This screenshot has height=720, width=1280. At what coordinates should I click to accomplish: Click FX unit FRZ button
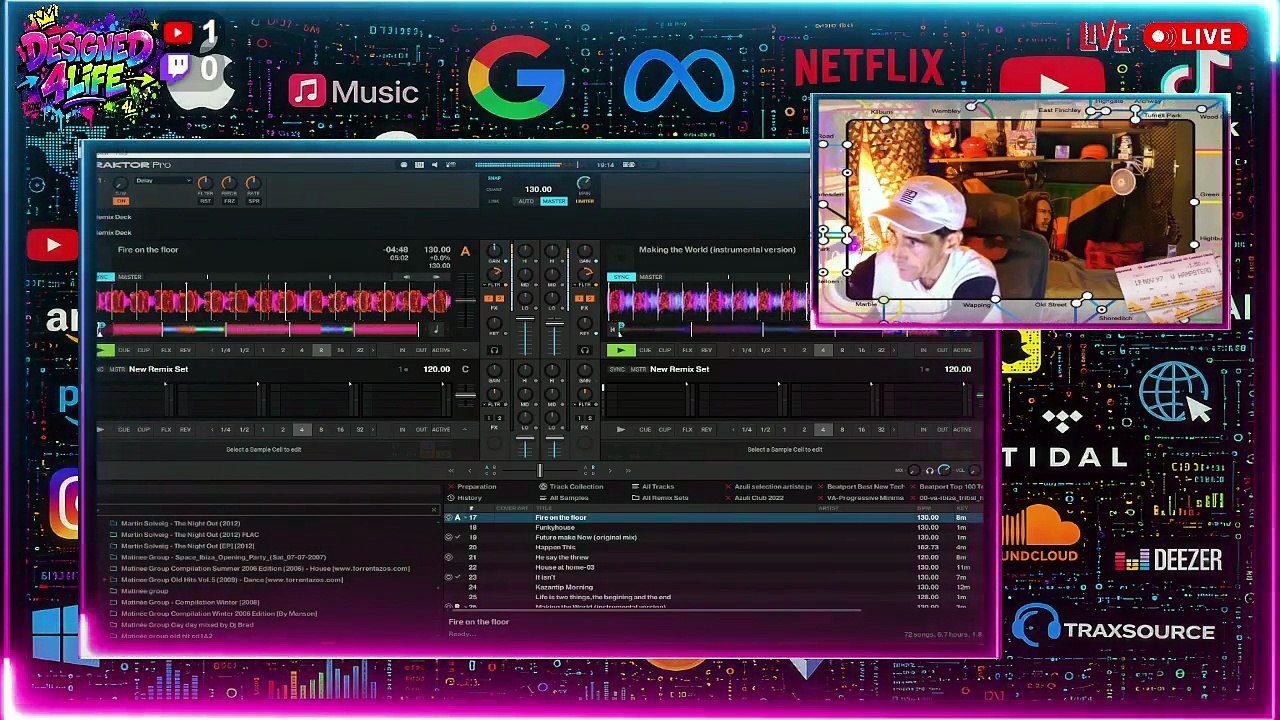click(229, 201)
